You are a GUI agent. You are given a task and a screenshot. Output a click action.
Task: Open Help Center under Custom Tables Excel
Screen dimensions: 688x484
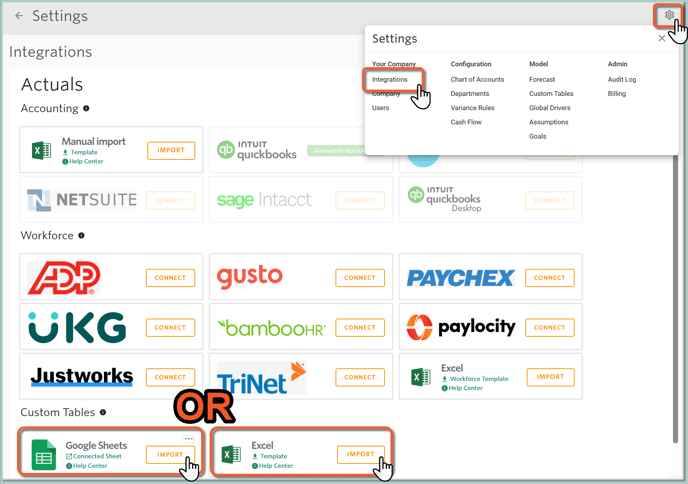pos(272,466)
